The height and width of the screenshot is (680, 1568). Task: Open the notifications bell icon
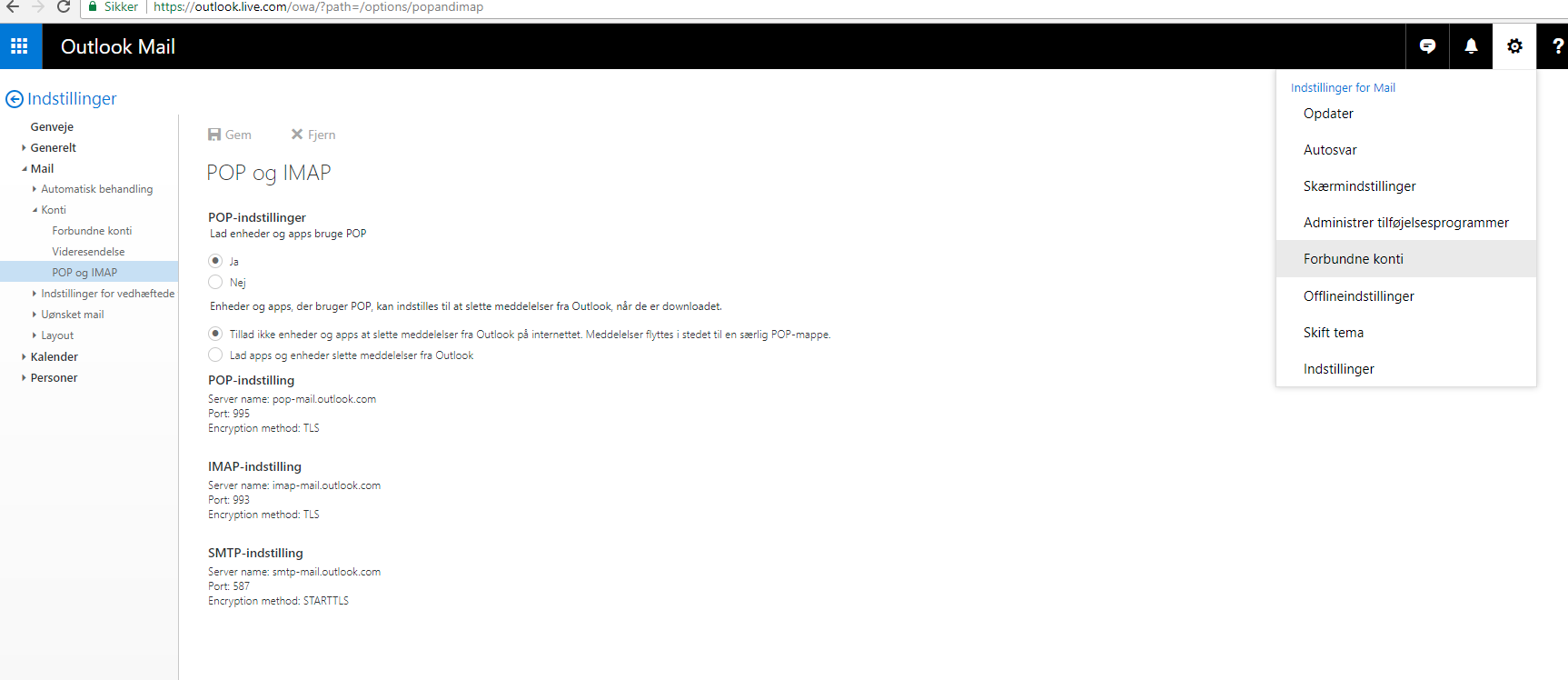pyautogui.click(x=1471, y=46)
